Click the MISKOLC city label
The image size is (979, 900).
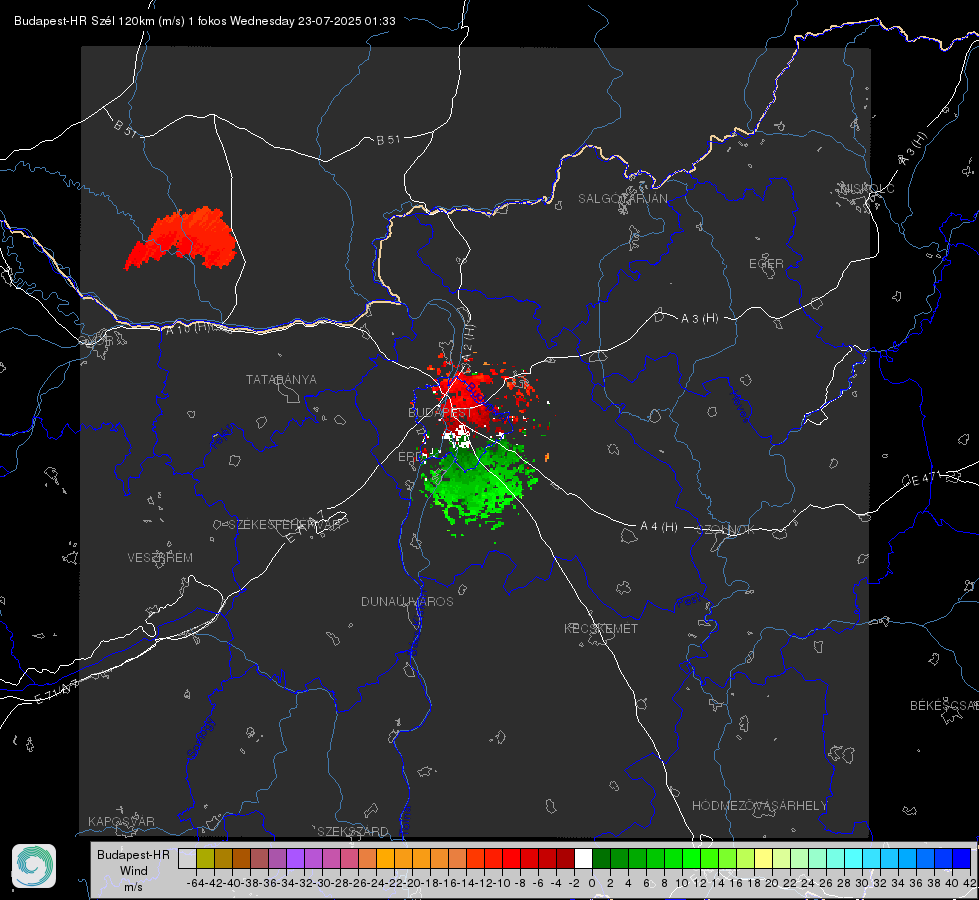pyautogui.click(x=867, y=188)
